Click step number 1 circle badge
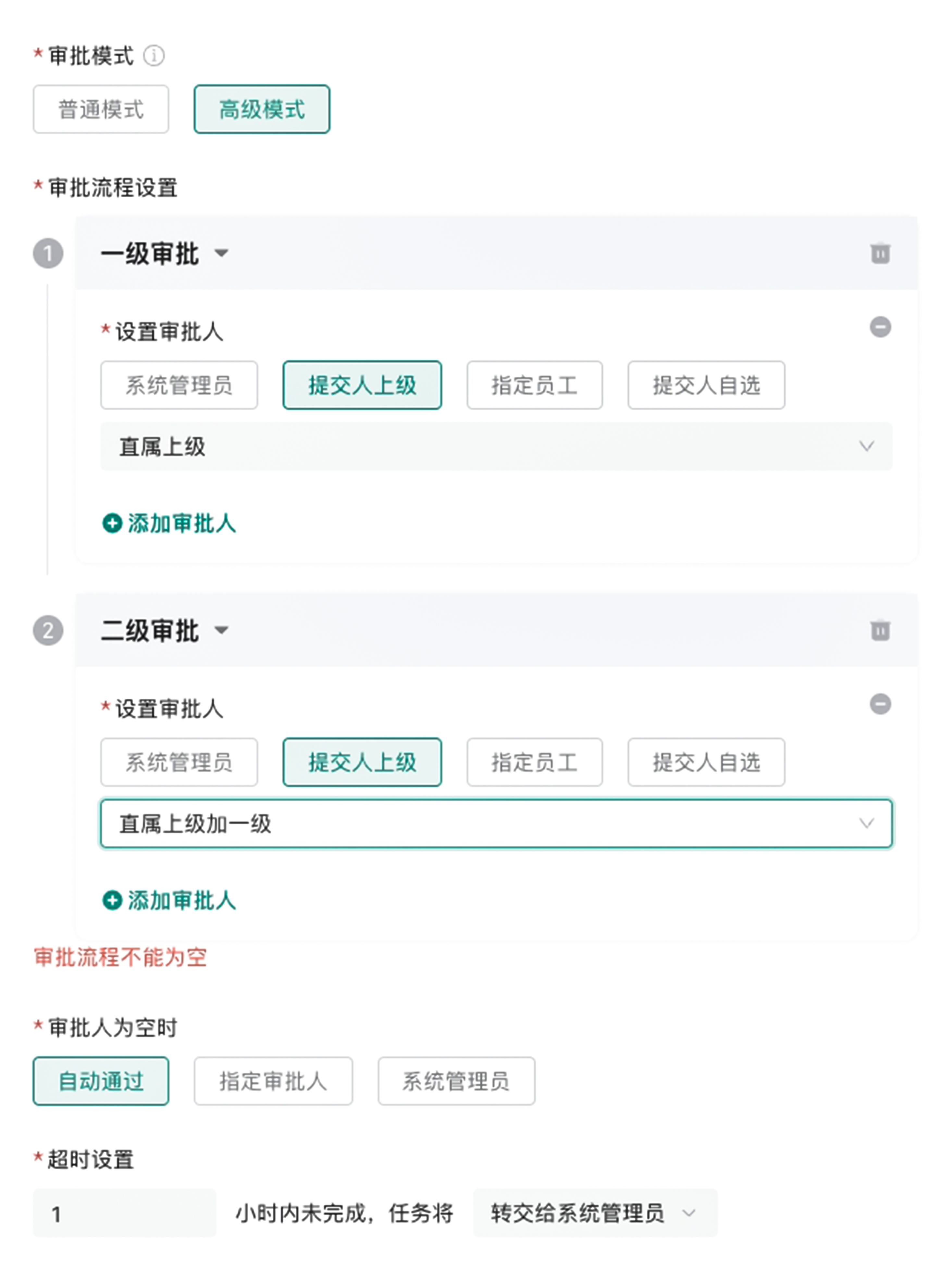The image size is (952, 1278). pos(48,253)
